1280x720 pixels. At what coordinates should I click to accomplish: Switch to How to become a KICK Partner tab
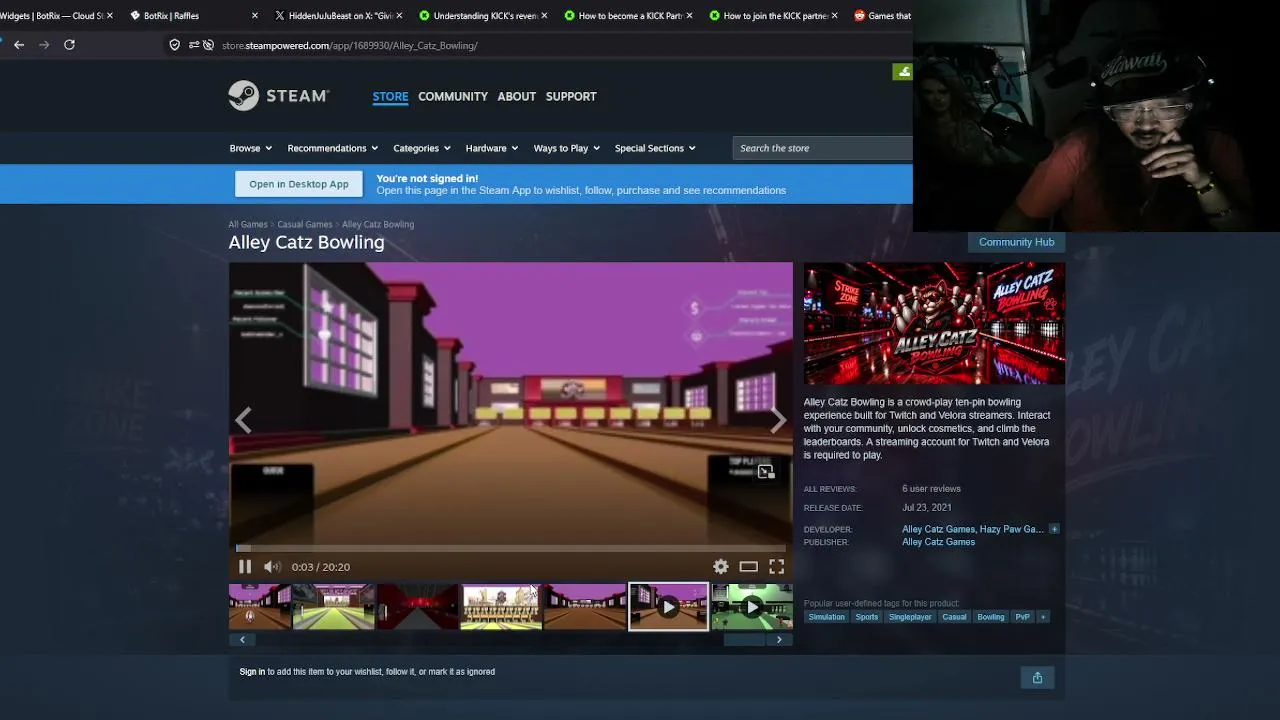click(628, 16)
